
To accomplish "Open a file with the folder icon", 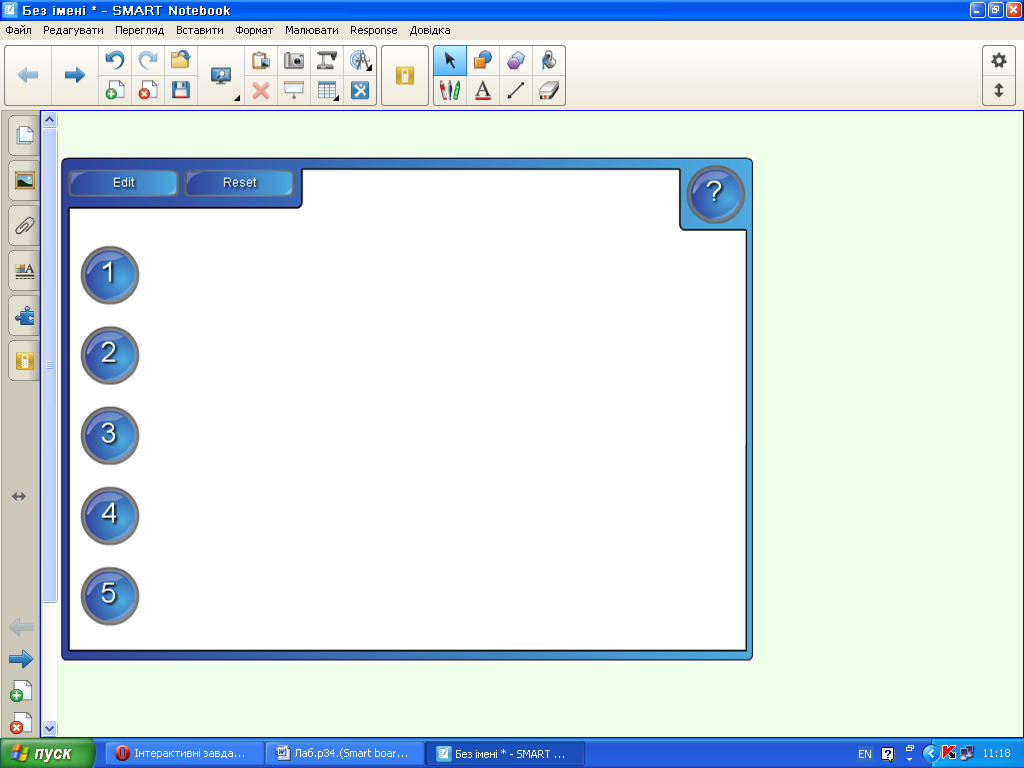I will click(180, 60).
